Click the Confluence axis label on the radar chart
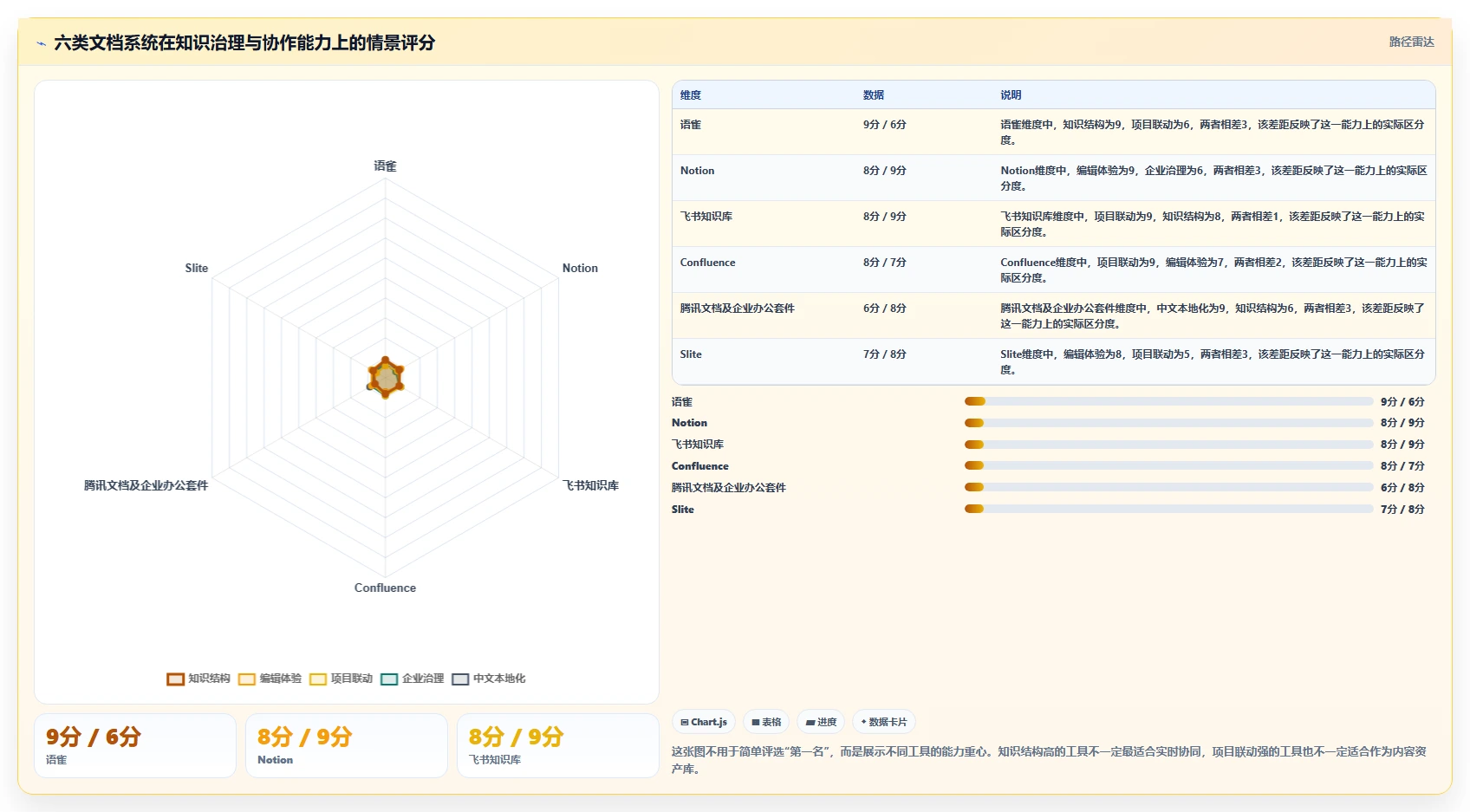The width and height of the screenshot is (1470, 812). point(385,588)
